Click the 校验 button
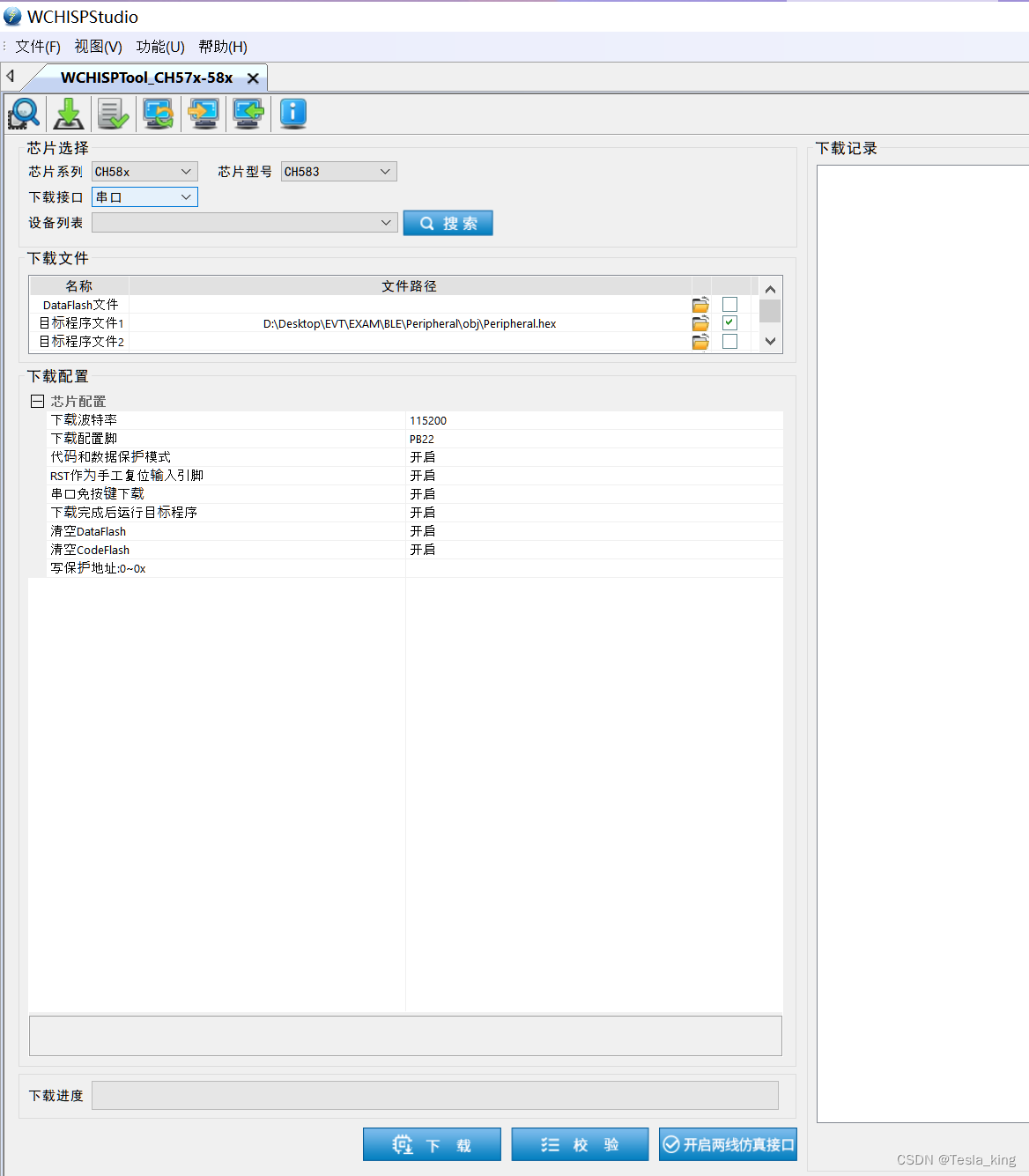 [580, 1144]
